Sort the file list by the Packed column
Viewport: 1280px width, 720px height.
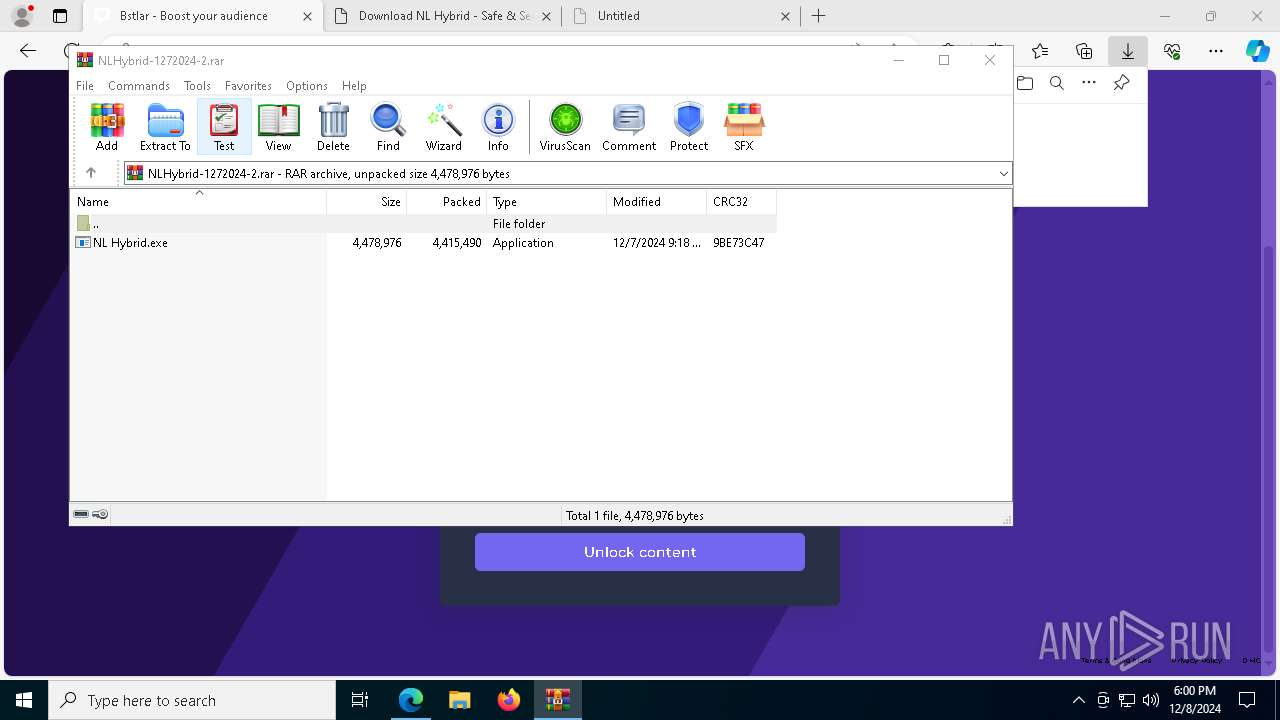pos(447,202)
